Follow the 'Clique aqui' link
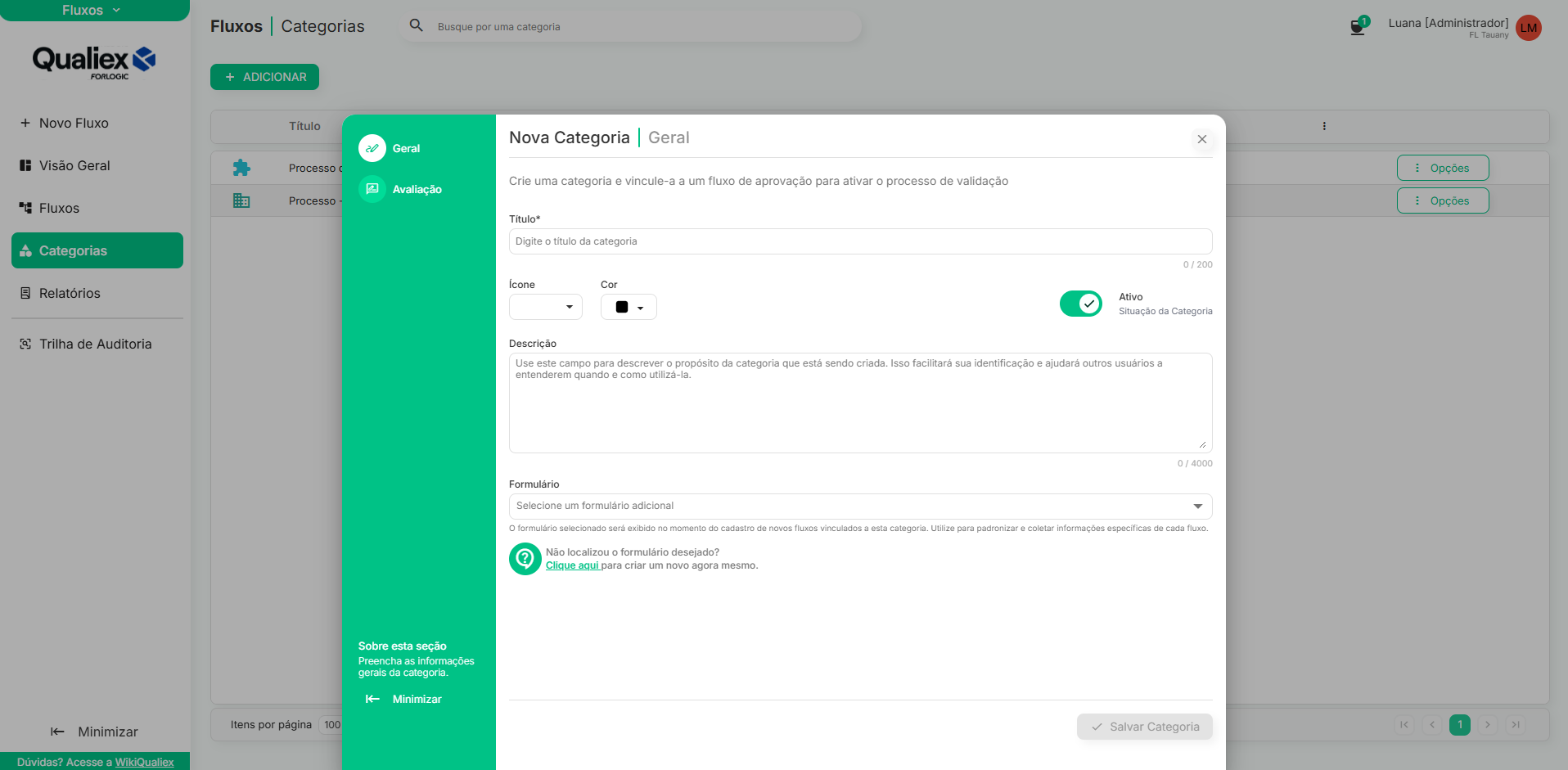The image size is (1568, 770). [x=572, y=565]
